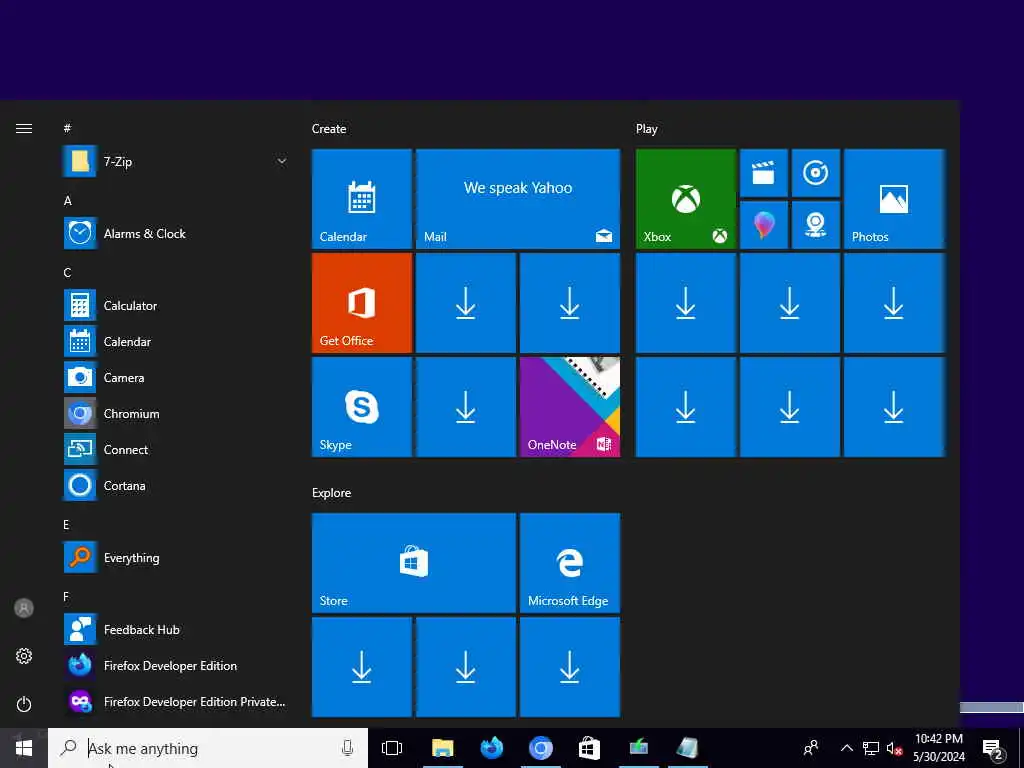Open the network icon in system tray
This screenshot has width=1024, height=768.
(871, 748)
